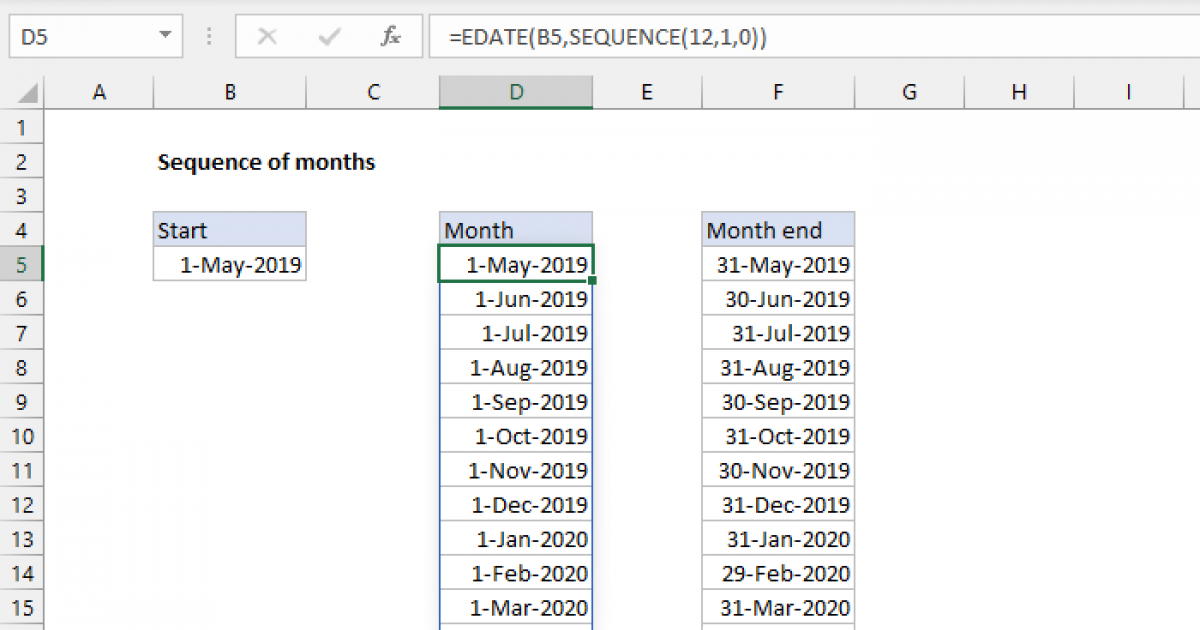
Task: Select column H header
Action: tap(1018, 93)
